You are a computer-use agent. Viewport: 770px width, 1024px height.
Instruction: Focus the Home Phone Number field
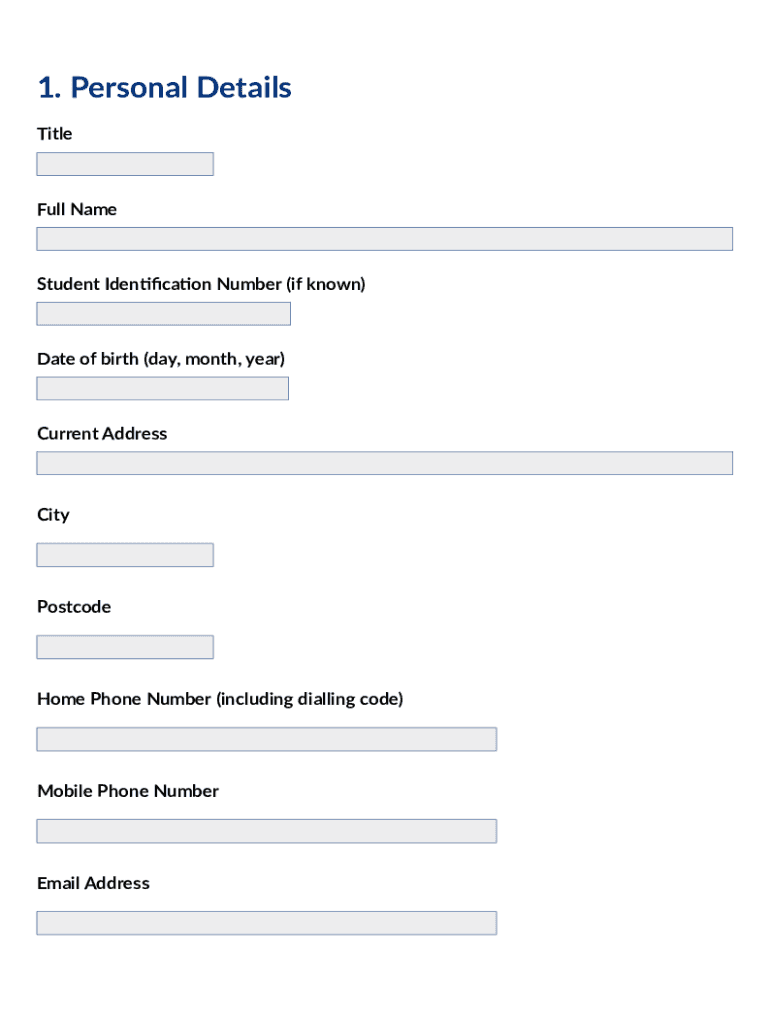click(x=266, y=739)
